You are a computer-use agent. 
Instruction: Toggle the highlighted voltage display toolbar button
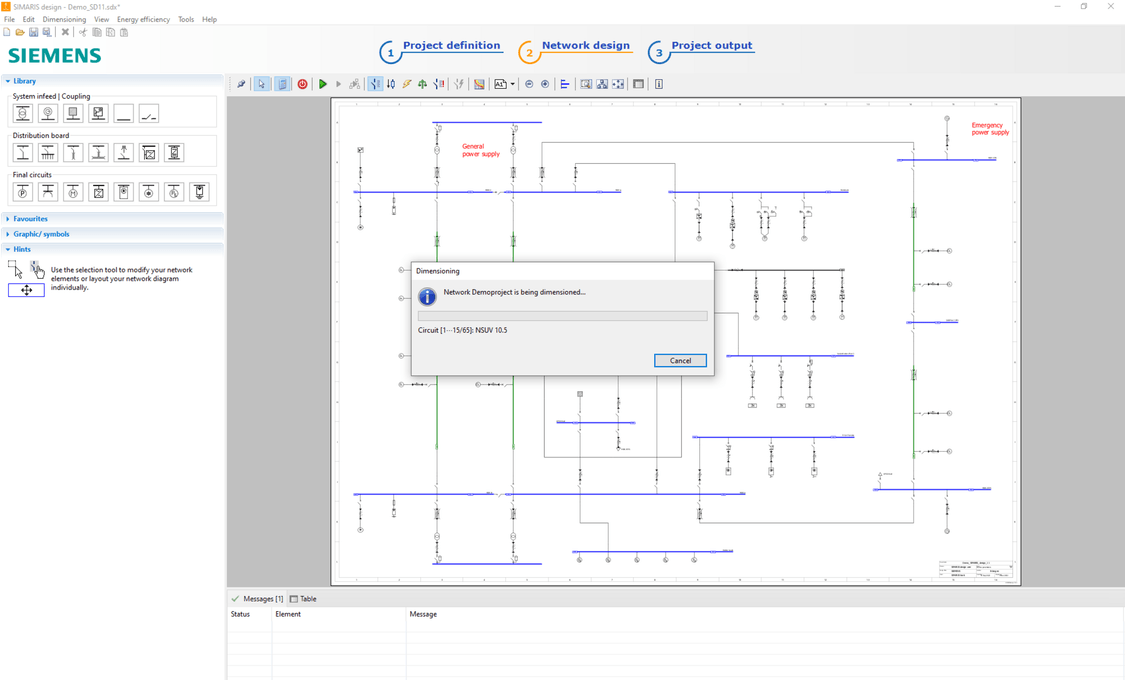coord(375,83)
